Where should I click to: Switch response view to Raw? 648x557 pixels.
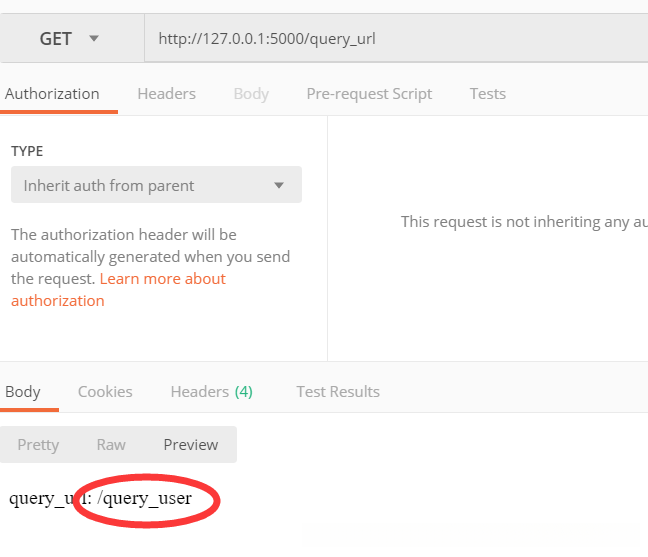pyautogui.click(x=111, y=445)
